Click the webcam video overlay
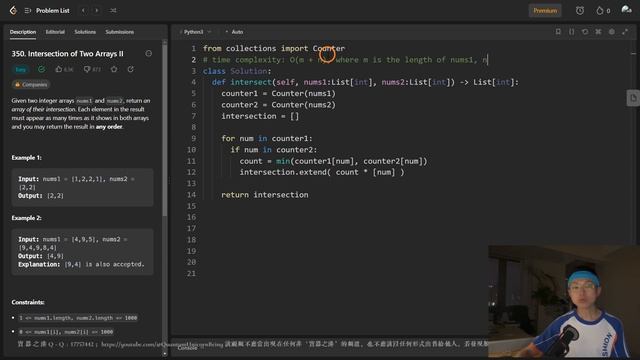Viewport: 640px width, 360px height. point(564,302)
